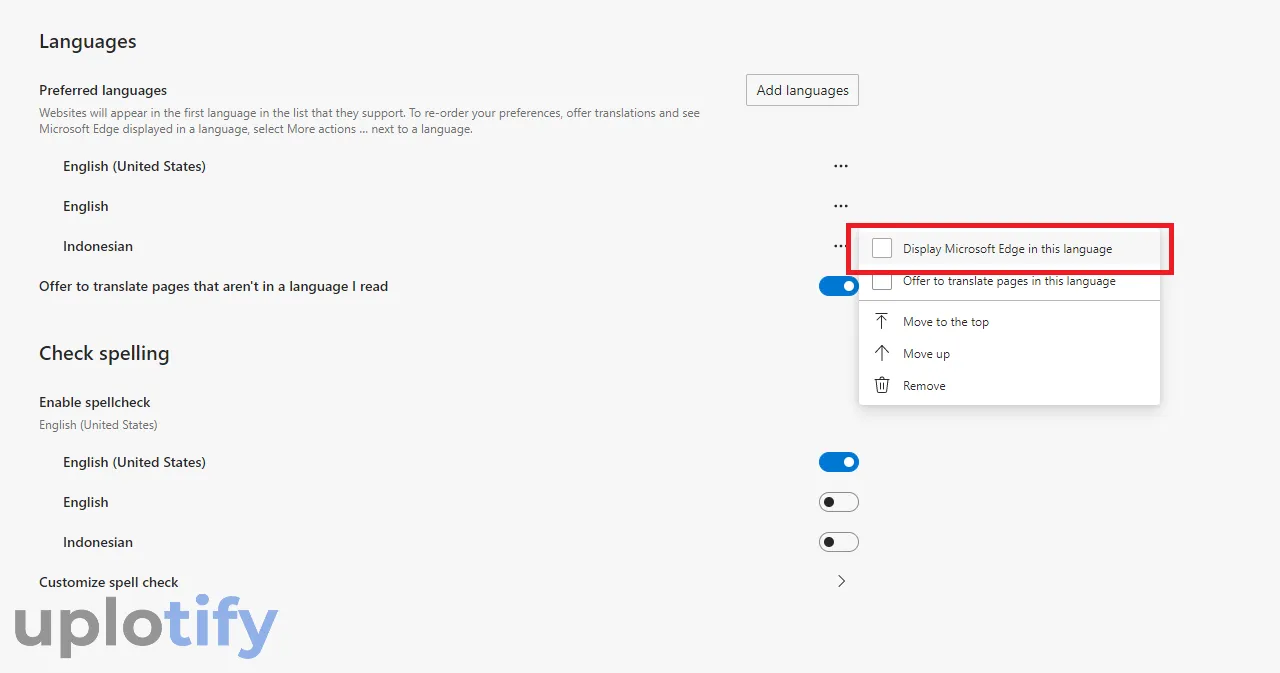Select Move up menu entry
The image size is (1280, 673).
(x=1009, y=353)
